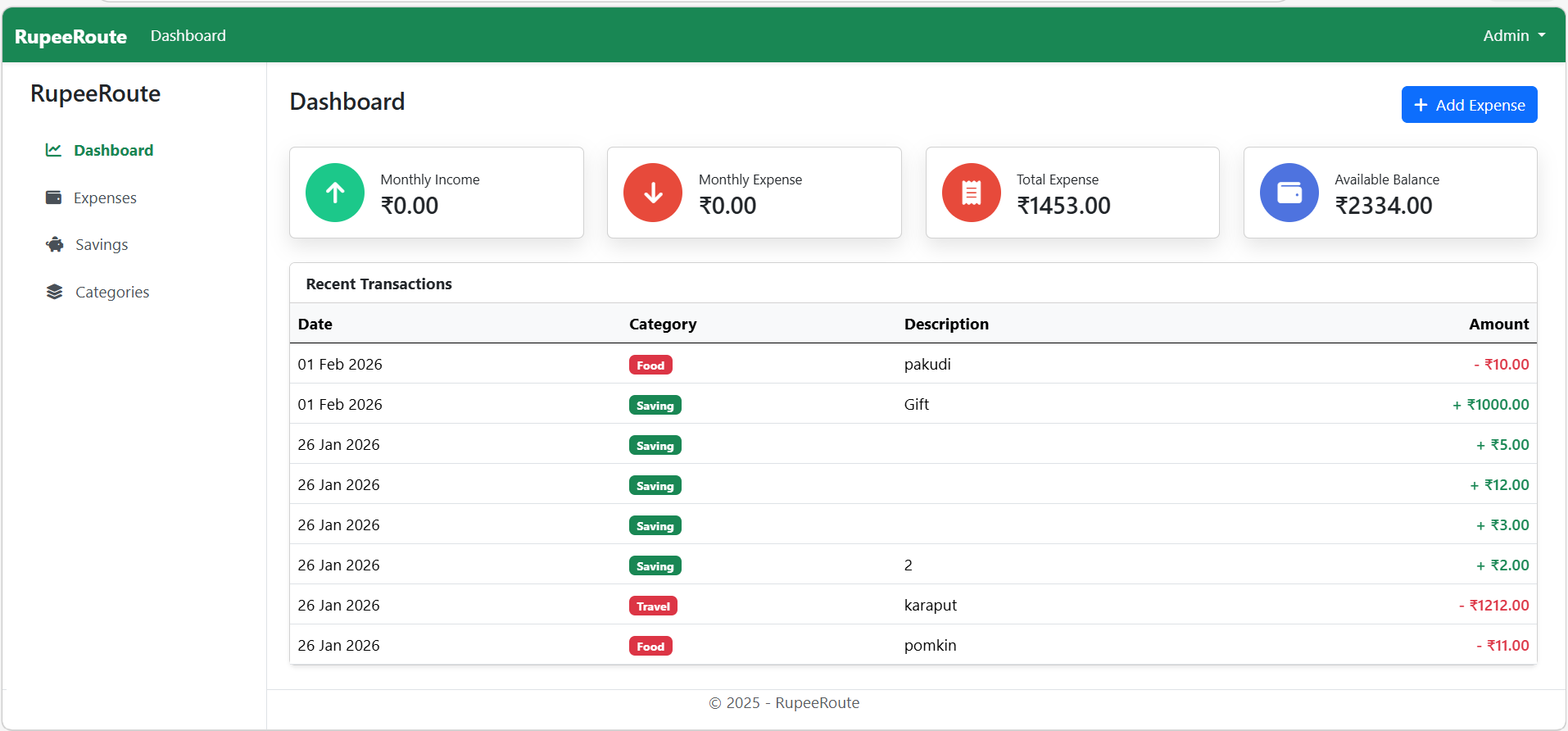Click the Travel badge on karaput row
The image size is (1568, 731).
[653, 606]
